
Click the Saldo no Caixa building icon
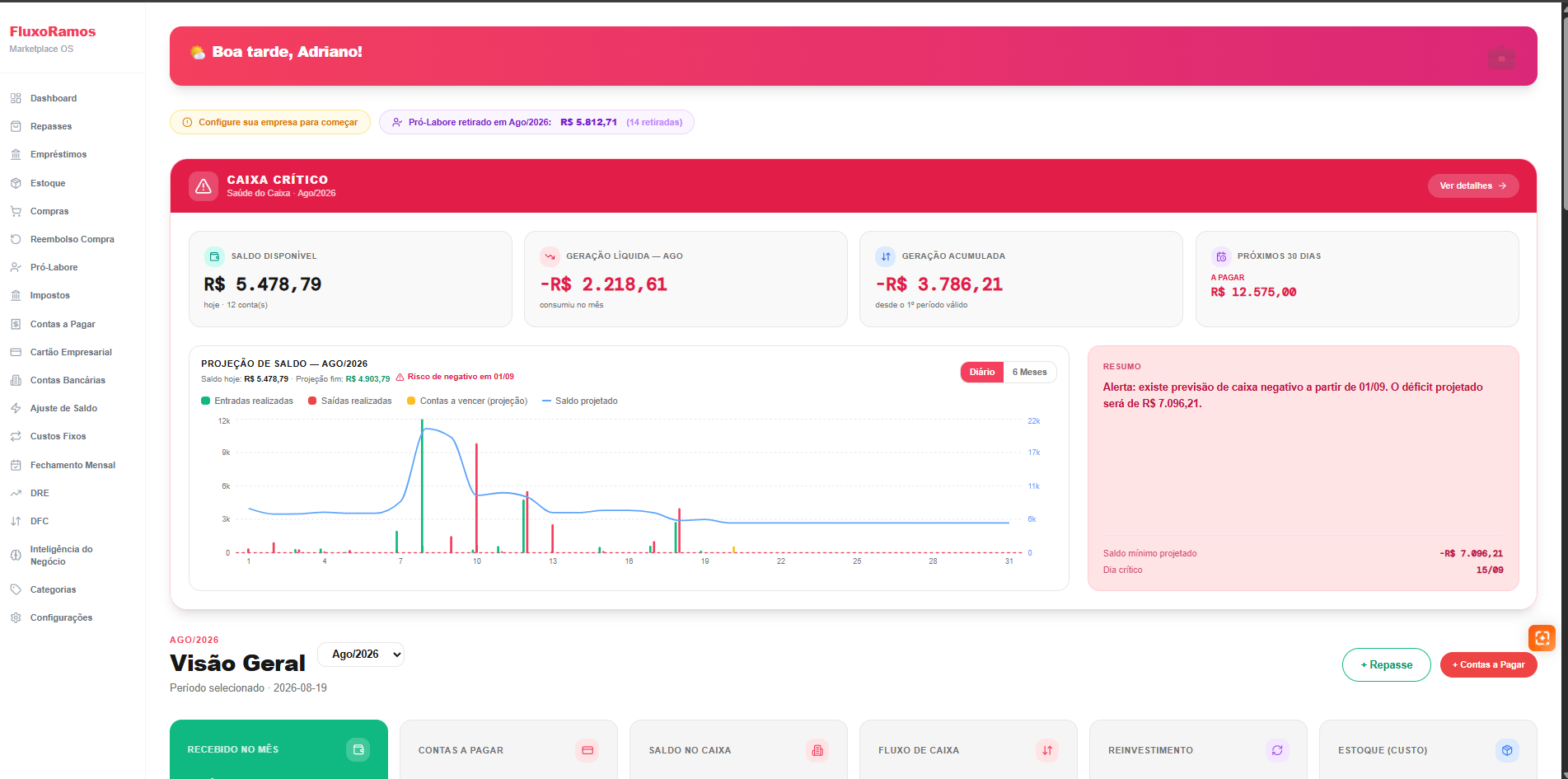point(817,750)
